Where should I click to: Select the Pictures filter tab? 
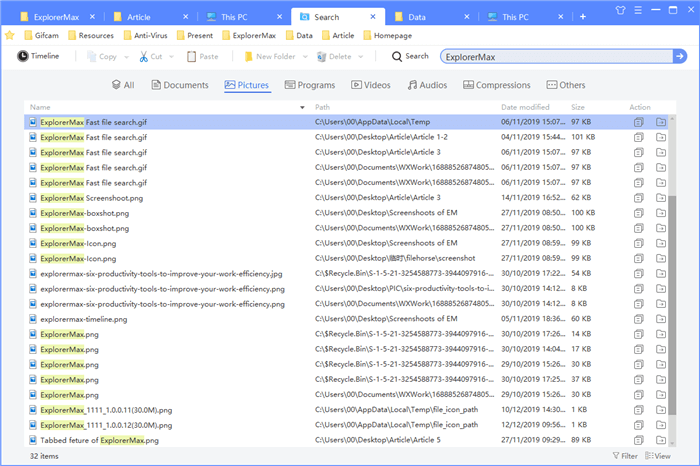[x=247, y=85]
